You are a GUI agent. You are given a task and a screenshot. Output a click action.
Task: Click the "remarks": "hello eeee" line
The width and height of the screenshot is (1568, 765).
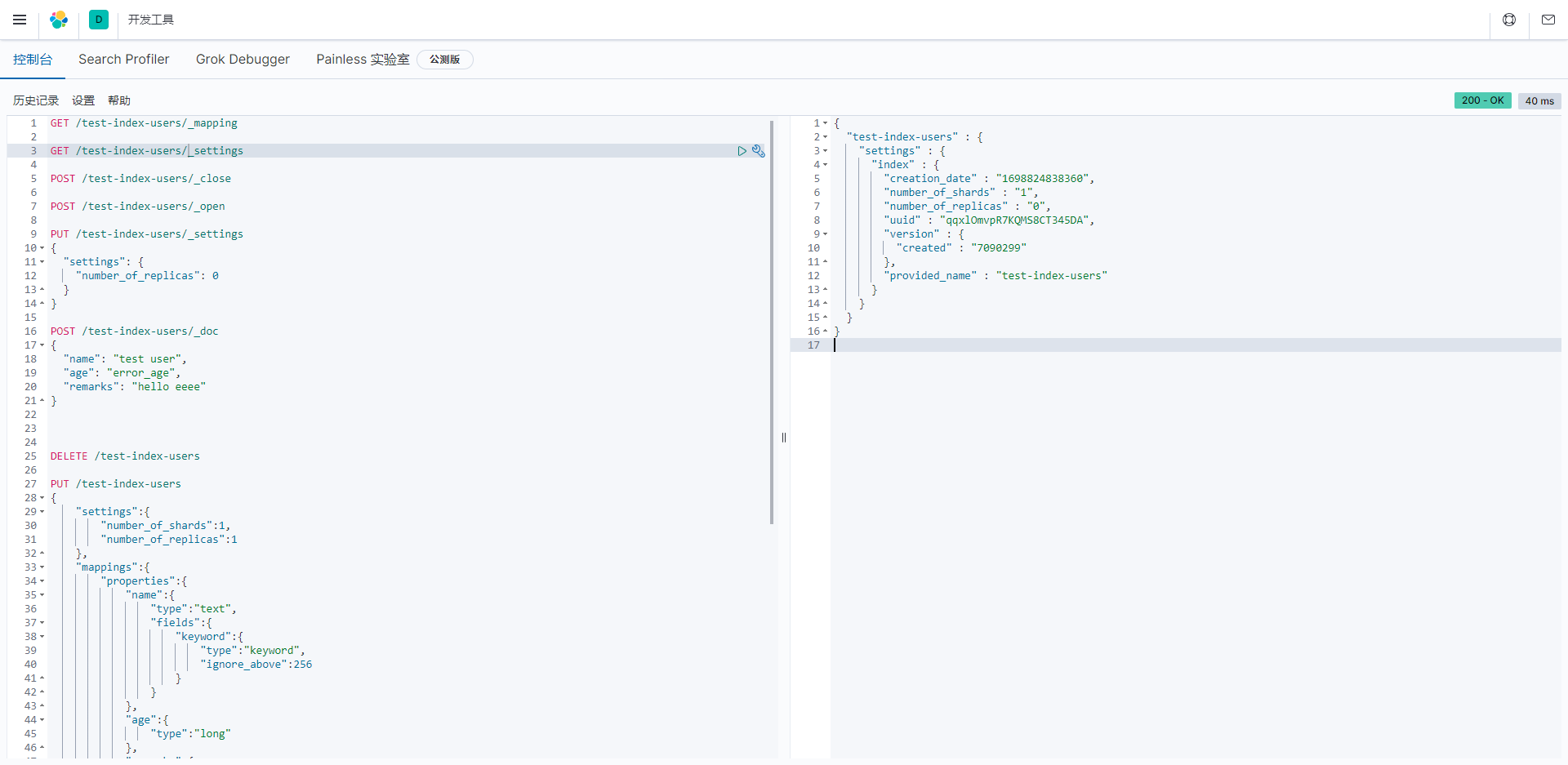coord(134,387)
